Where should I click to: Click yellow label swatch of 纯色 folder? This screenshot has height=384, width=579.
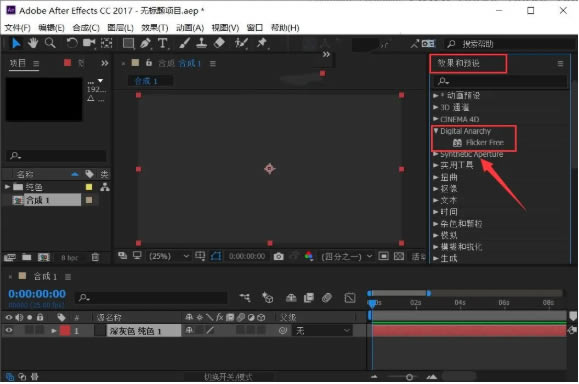click(x=89, y=187)
